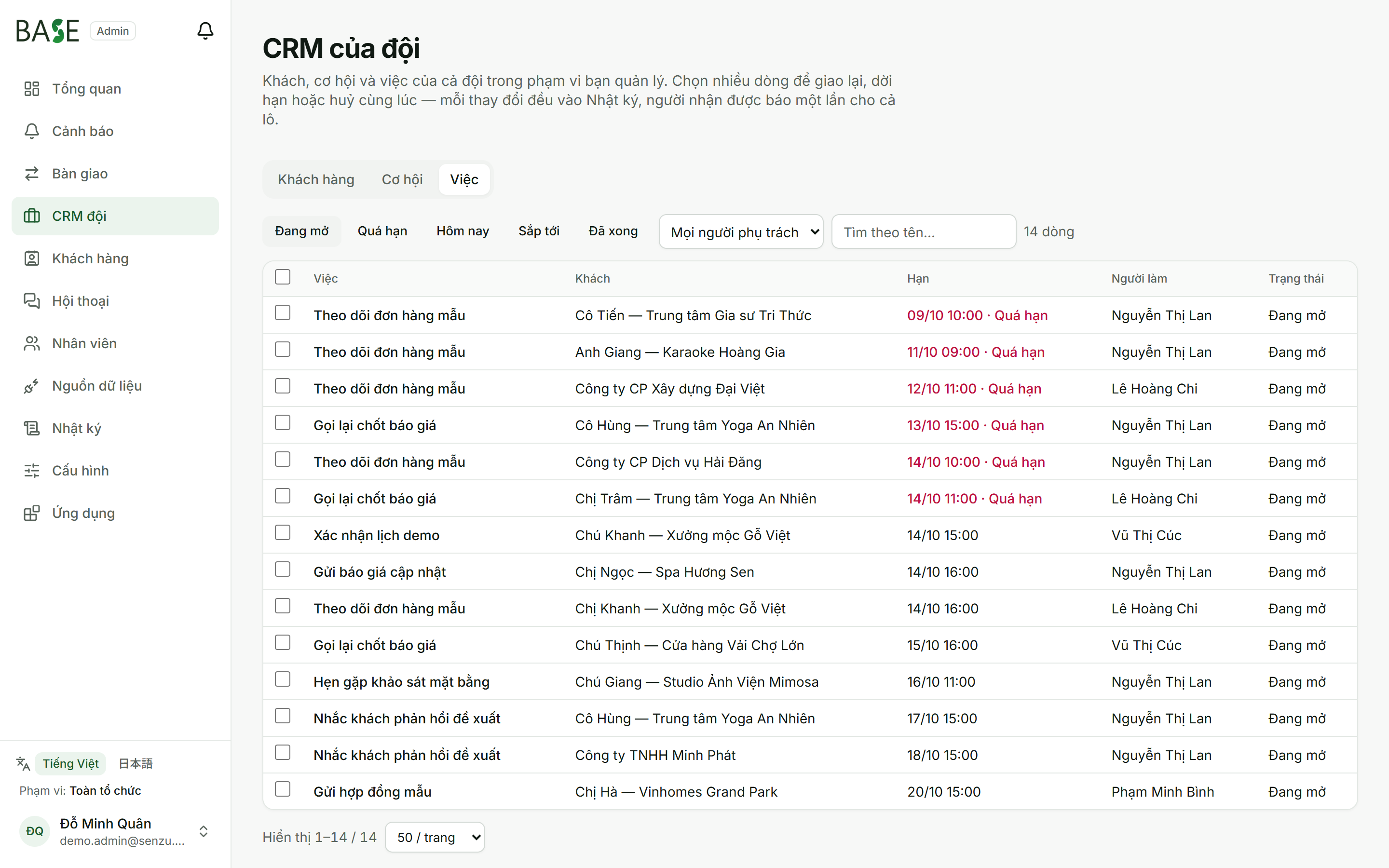The image size is (1389, 868).
Task: Click the Bàn giao swap arrows icon
Action: [31, 174]
